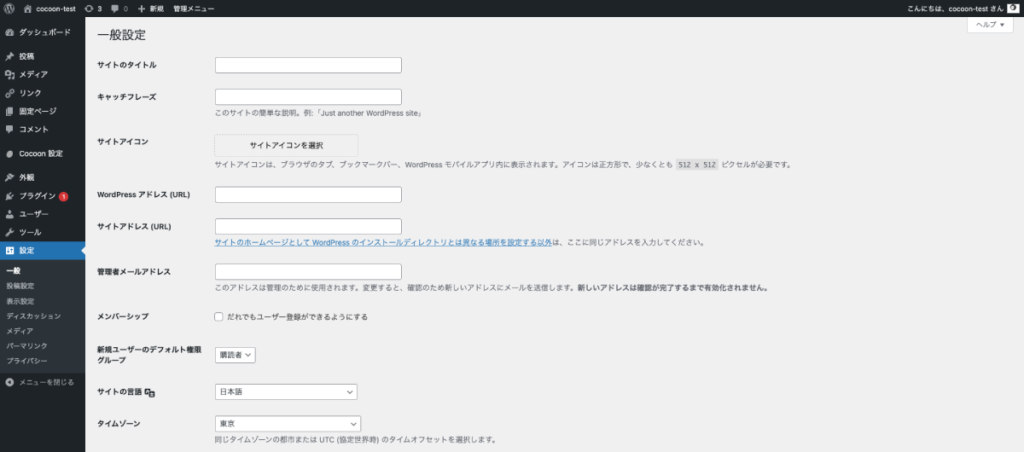Viewport: 1024px width, 452px height.
Task: Click the chain link icon in sidebar
Action: (9, 93)
